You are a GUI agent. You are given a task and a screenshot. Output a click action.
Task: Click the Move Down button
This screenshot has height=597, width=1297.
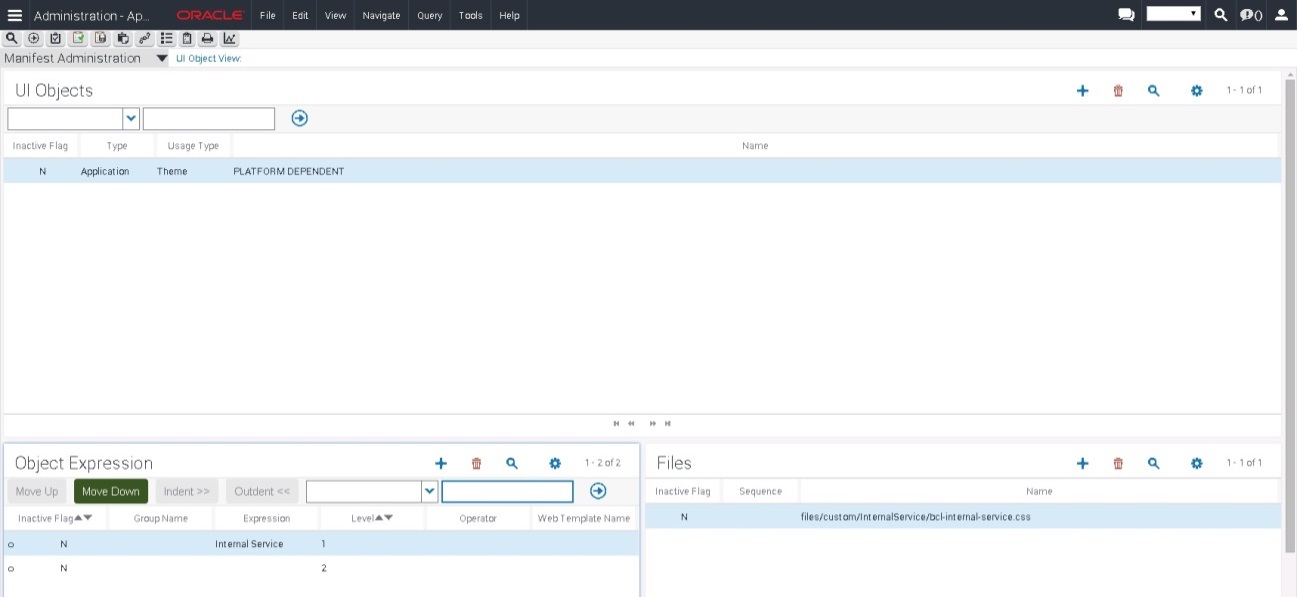[111, 491]
